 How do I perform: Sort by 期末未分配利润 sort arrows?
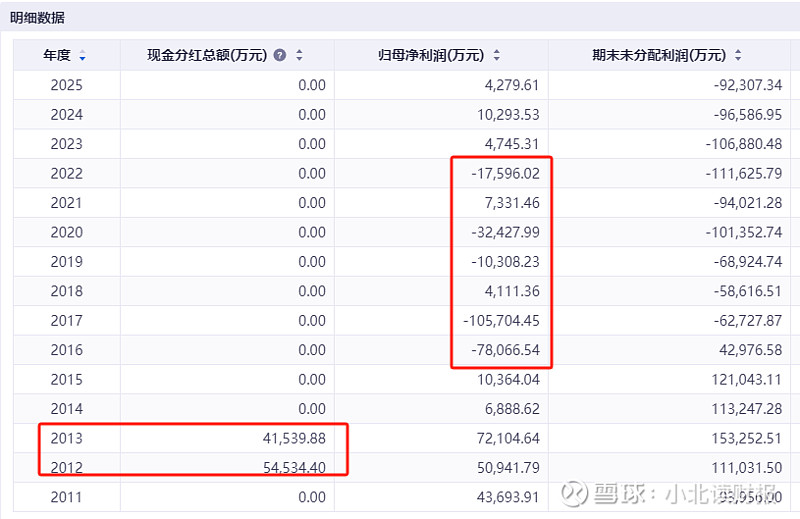tap(738, 55)
